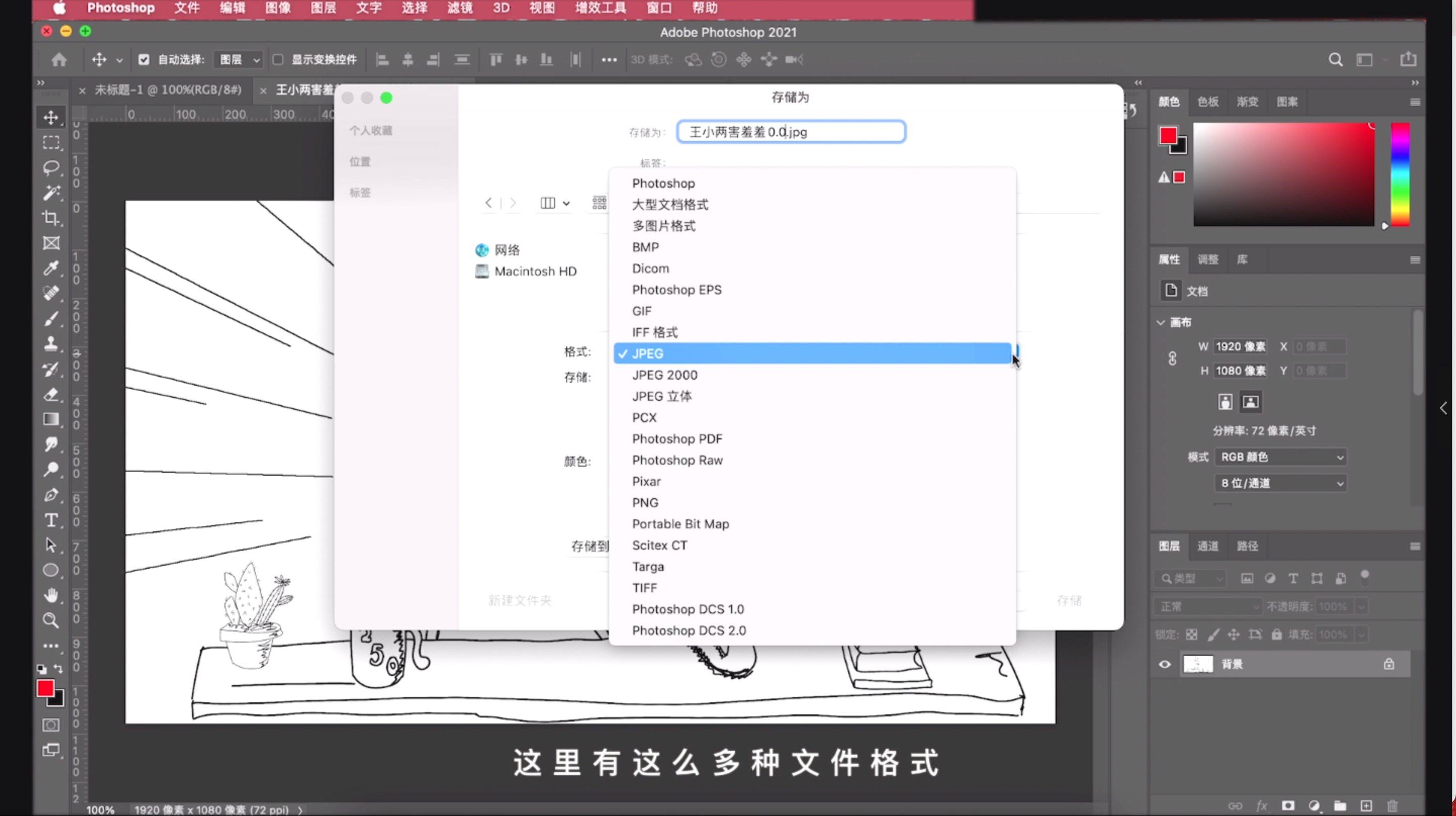Hide the 背景 layer visibility
Image resolution: width=1456 pixels, height=816 pixels.
1164,664
